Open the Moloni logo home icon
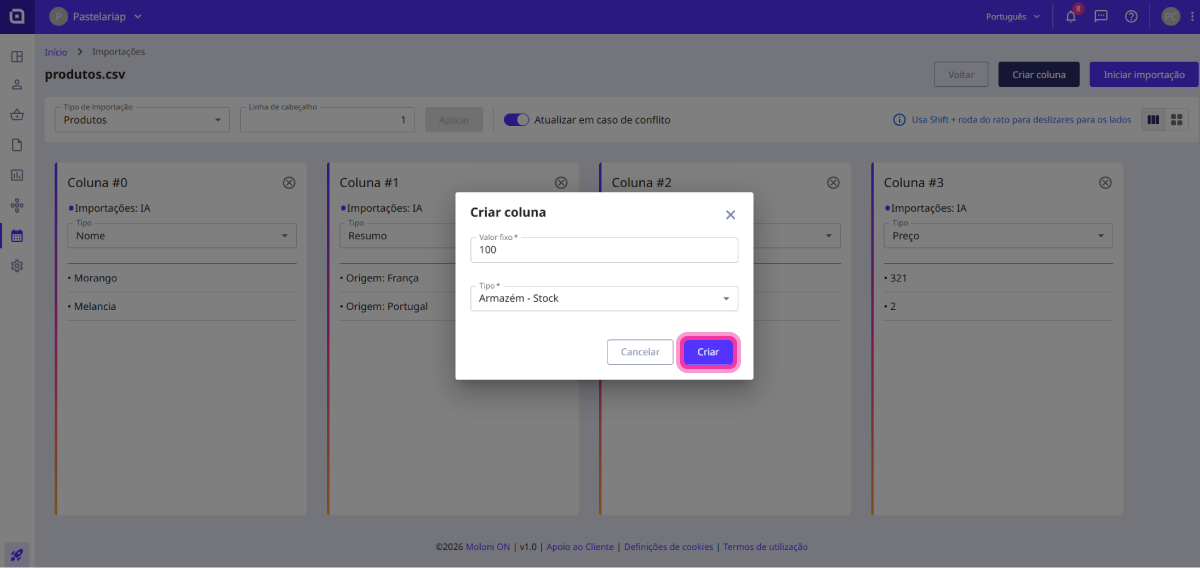The width and height of the screenshot is (1200, 568). tap(17, 16)
